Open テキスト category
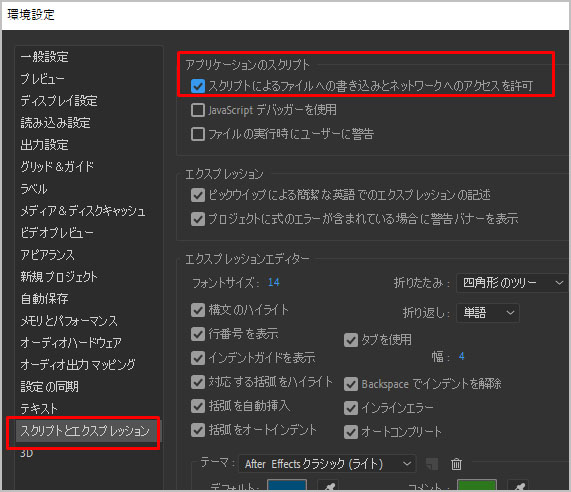The width and height of the screenshot is (571, 492). [39, 409]
